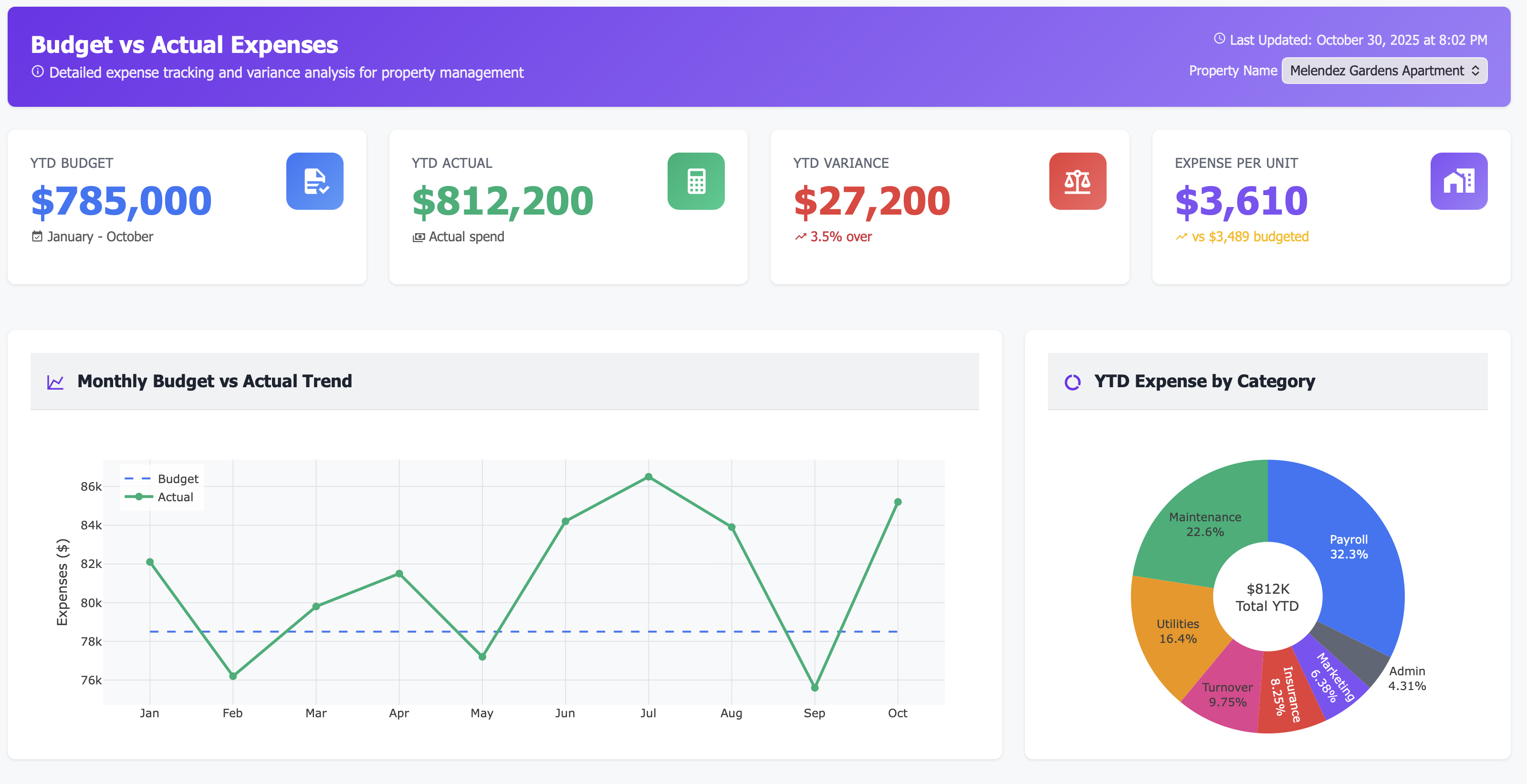This screenshot has width=1527, height=784.
Task: Click the line chart icon beside Monthly Budget trend title
Action: point(55,382)
